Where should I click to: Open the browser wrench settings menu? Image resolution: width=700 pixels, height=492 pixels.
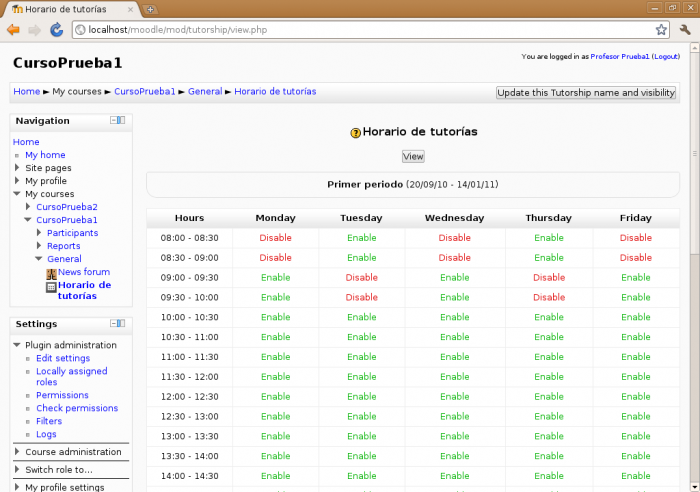click(685, 30)
